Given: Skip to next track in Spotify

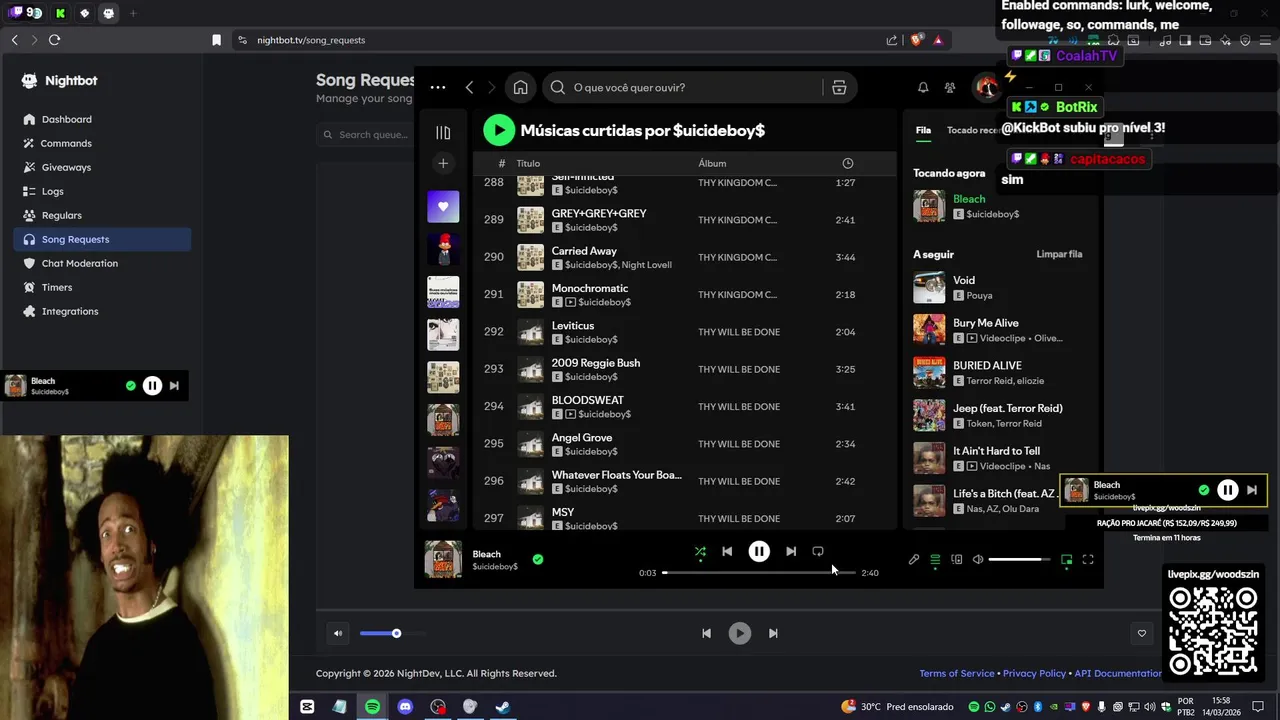Looking at the screenshot, I should point(791,551).
